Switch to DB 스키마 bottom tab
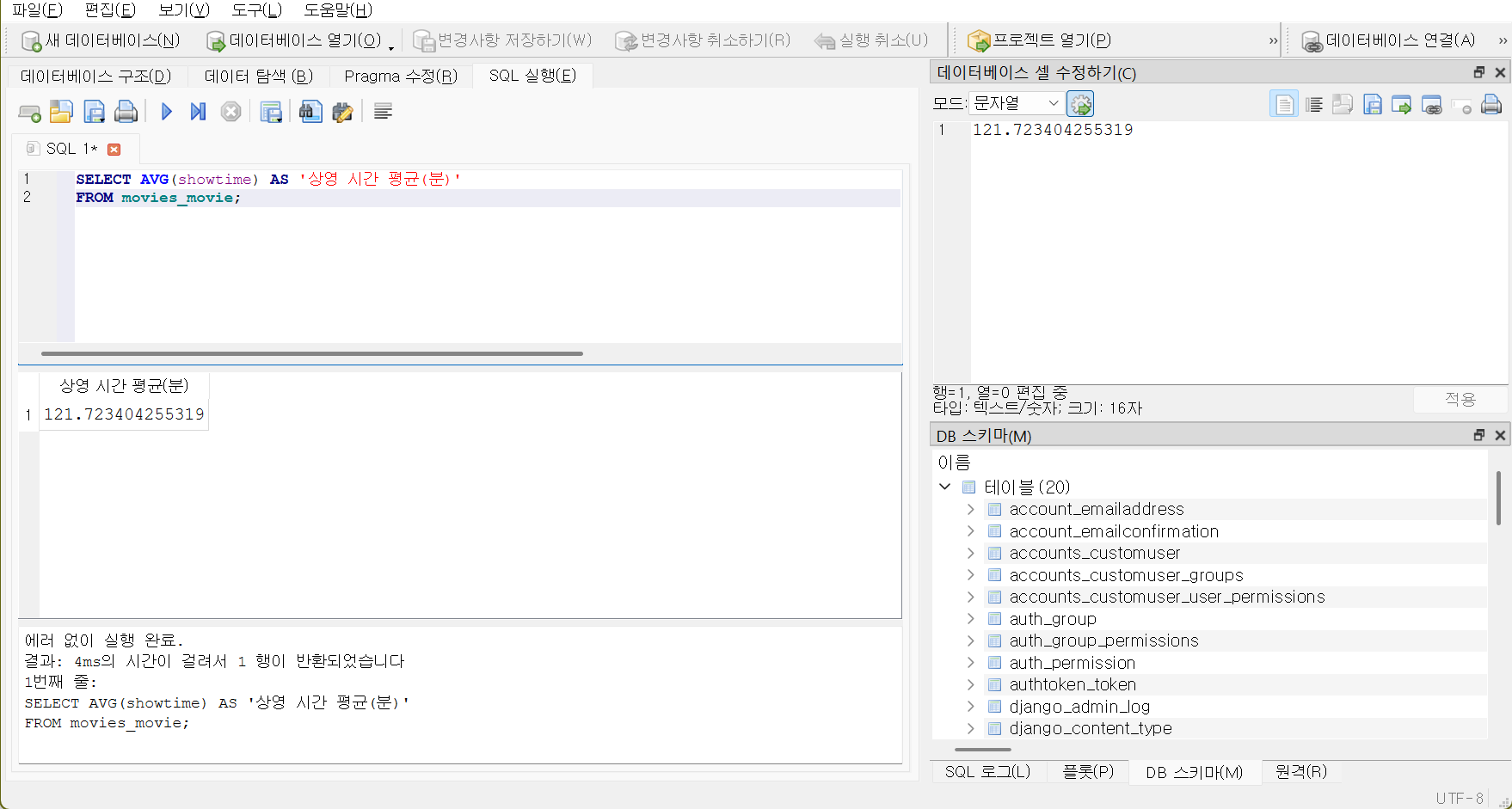The height and width of the screenshot is (809, 1512). pyautogui.click(x=1194, y=772)
